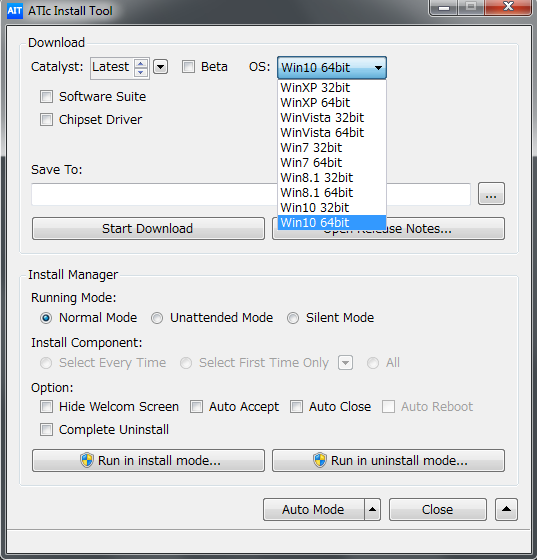Collapse the OS combo box showing Win10 64bit

click(x=332, y=68)
